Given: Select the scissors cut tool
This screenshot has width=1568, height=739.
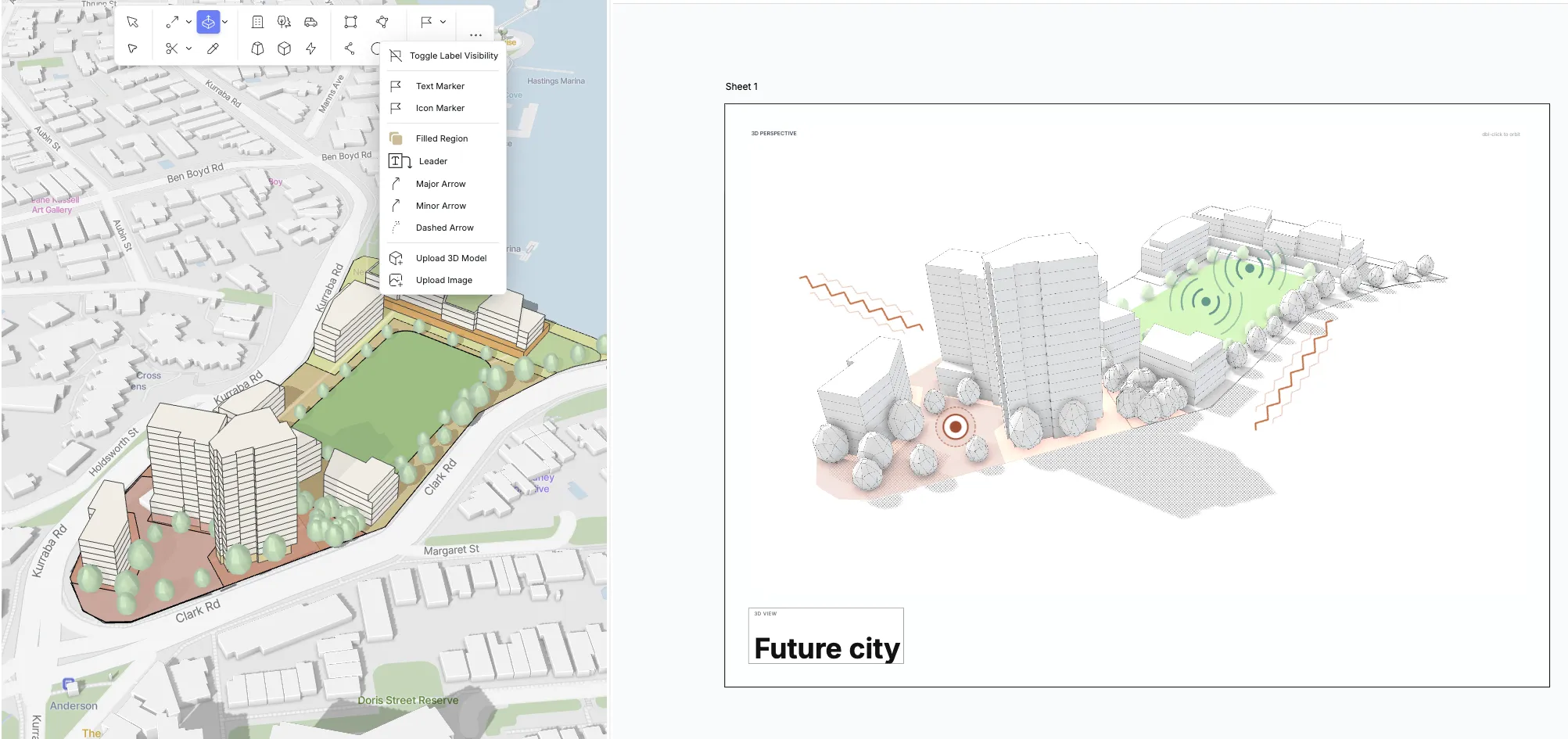Looking at the screenshot, I should (x=172, y=48).
